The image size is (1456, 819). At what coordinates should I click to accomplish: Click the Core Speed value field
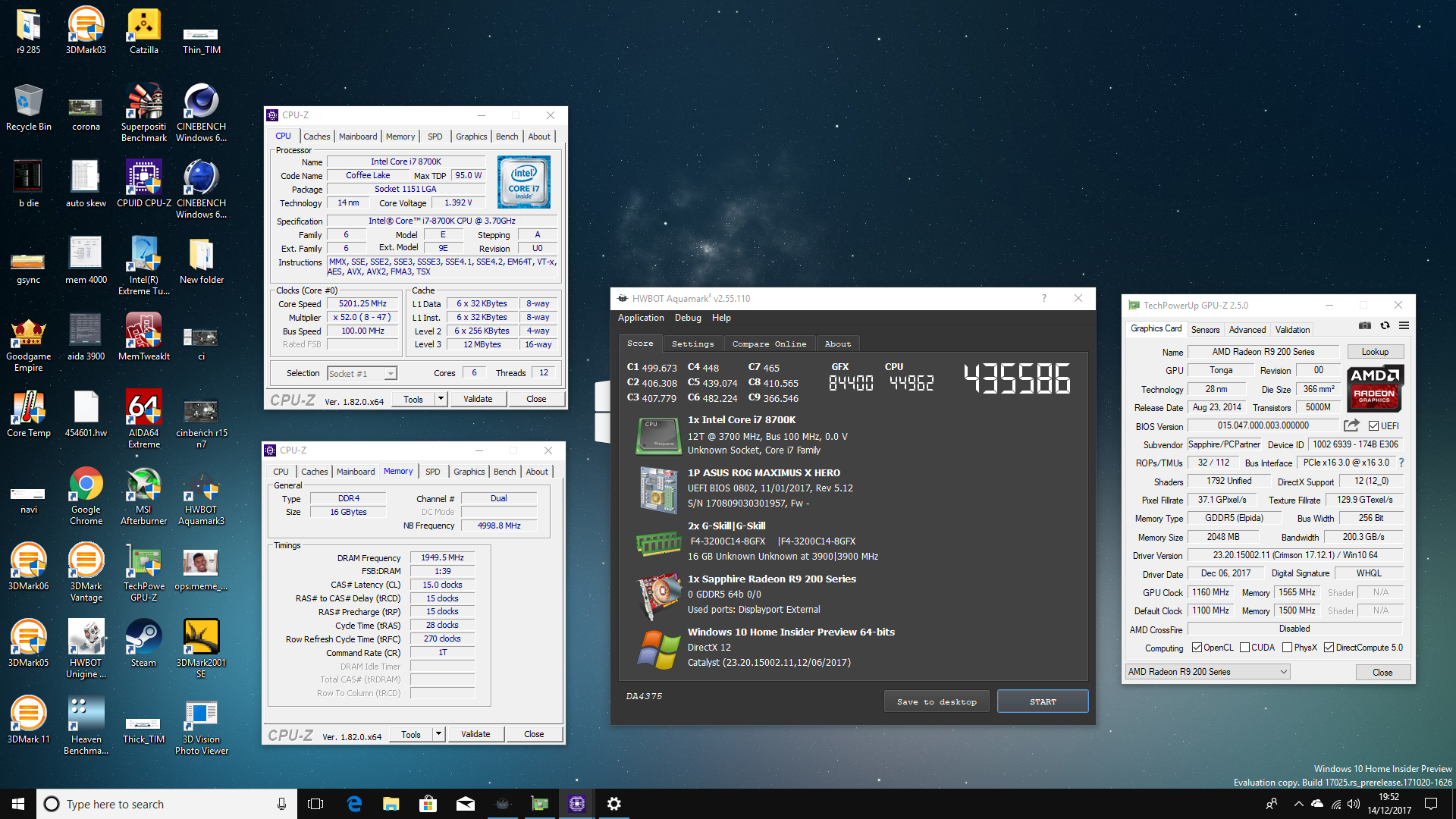(x=362, y=303)
